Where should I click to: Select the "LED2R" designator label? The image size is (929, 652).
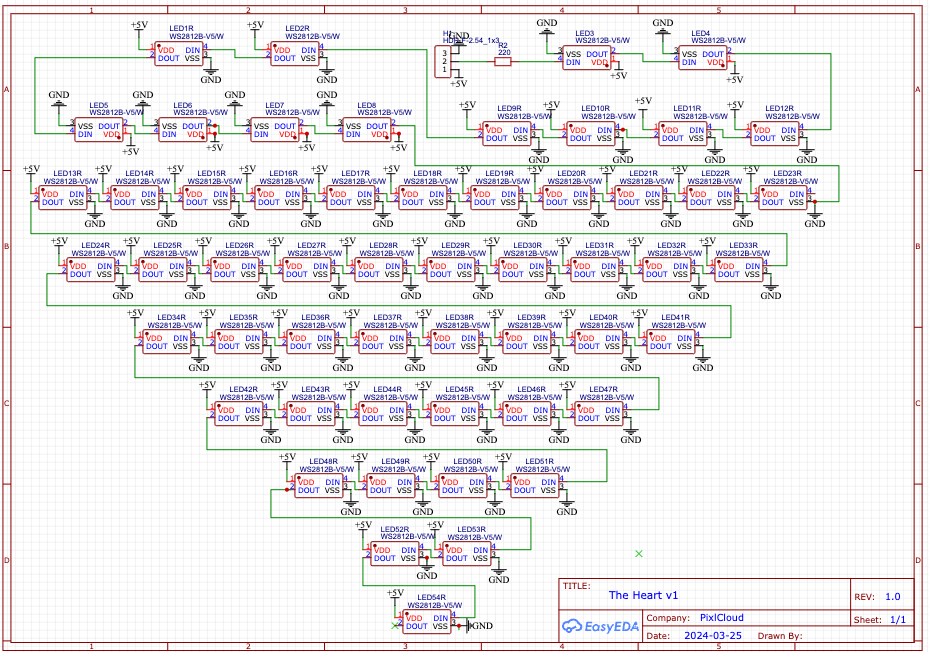tap(297, 28)
